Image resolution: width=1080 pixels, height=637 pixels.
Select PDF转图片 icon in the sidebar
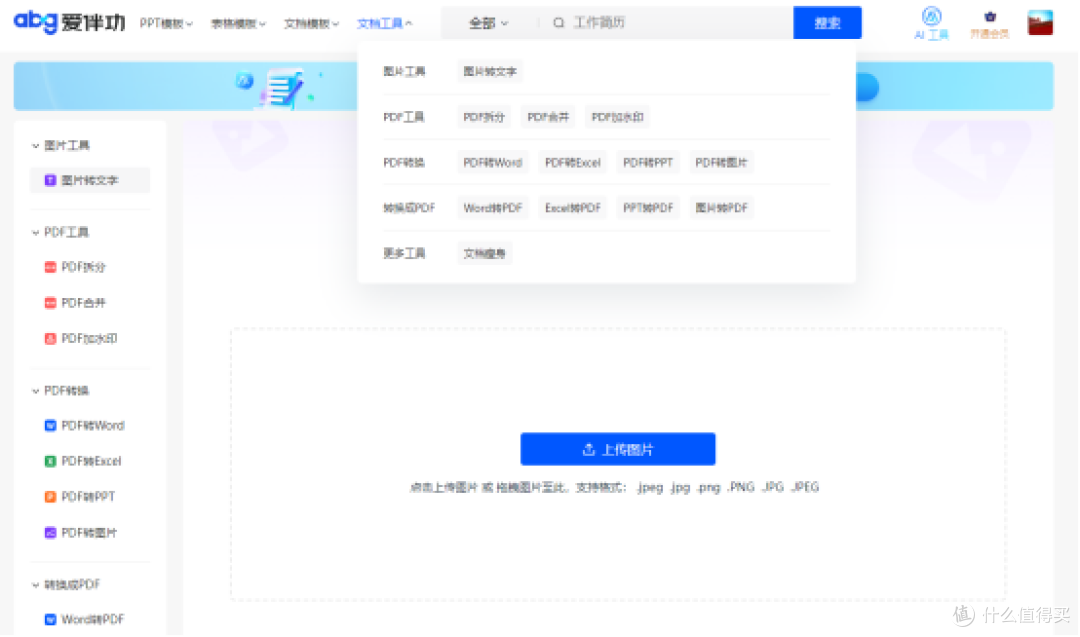pos(50,532)
